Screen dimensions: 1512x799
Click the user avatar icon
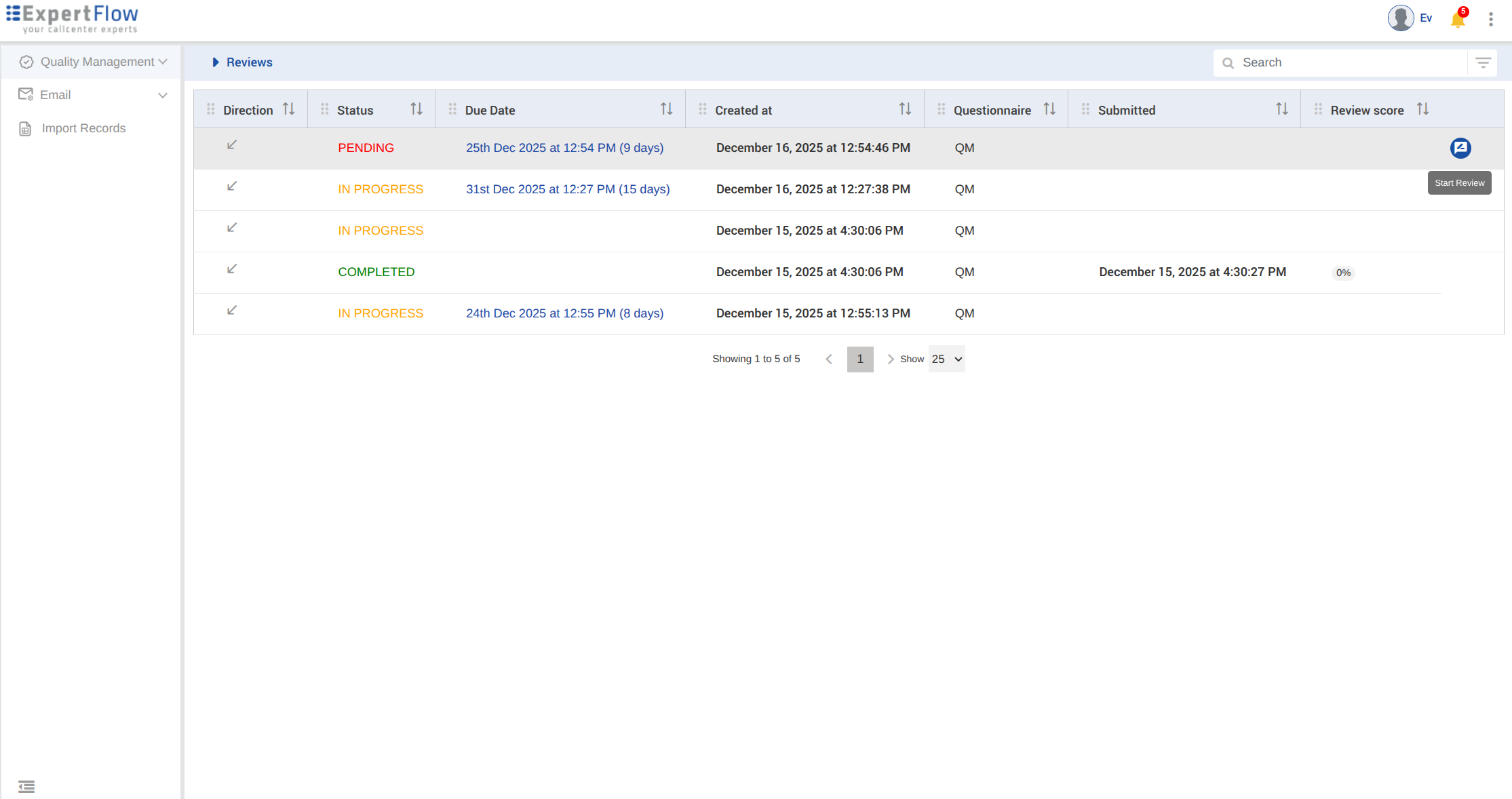(x=1400, y=18)
